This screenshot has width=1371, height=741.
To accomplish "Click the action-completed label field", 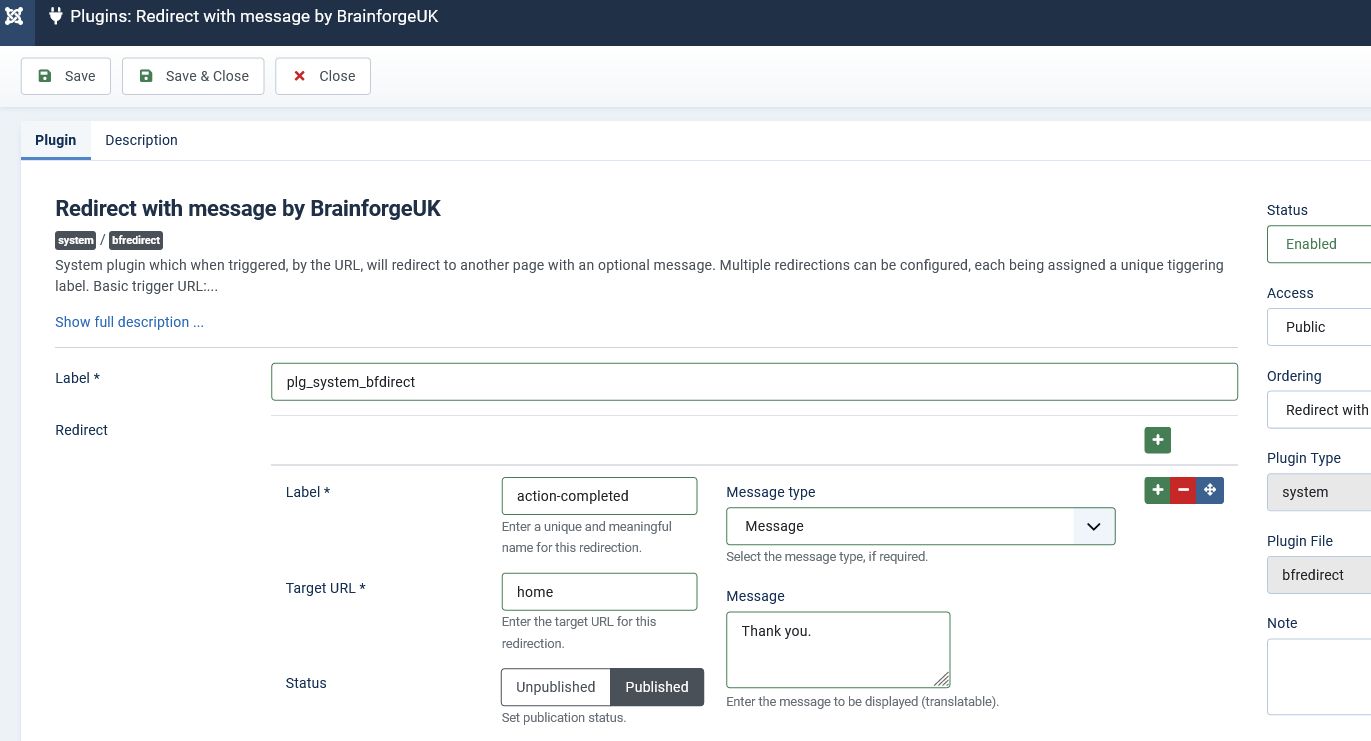I will (x=599, y=496).
